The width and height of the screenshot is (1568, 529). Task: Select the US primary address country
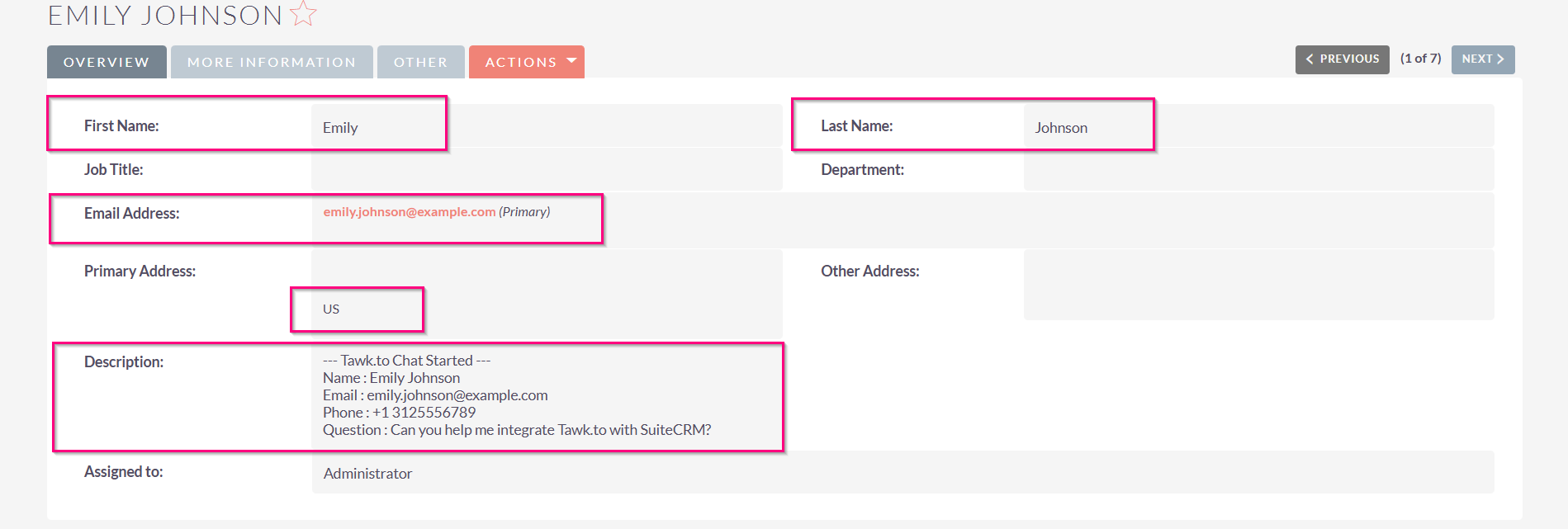click(x=331, y=309)
